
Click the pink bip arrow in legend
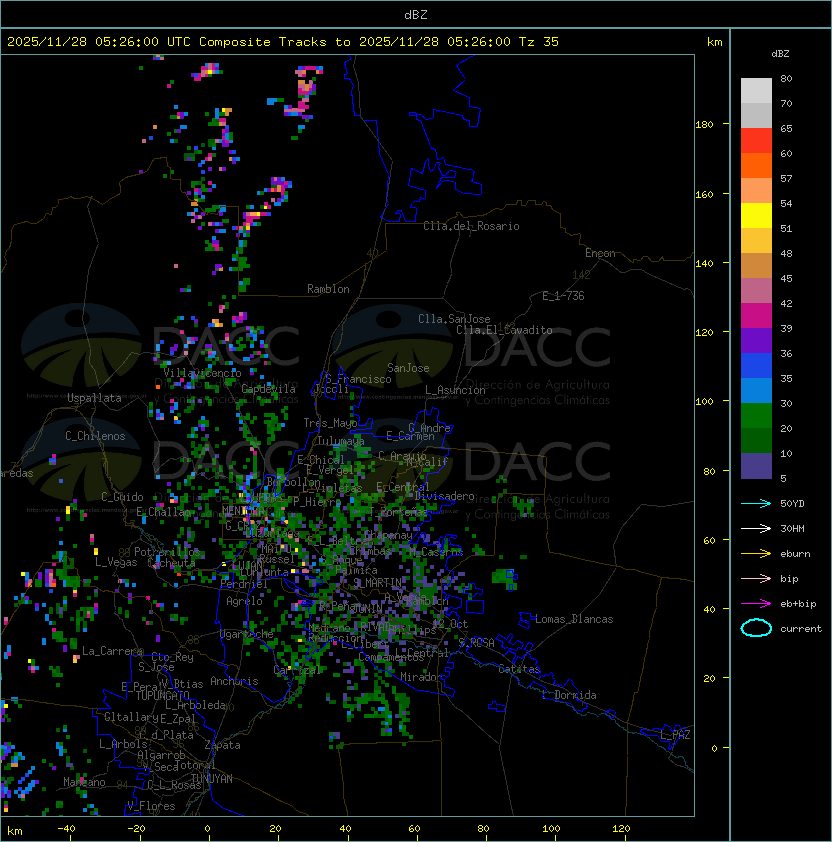[x=756, y=579]
